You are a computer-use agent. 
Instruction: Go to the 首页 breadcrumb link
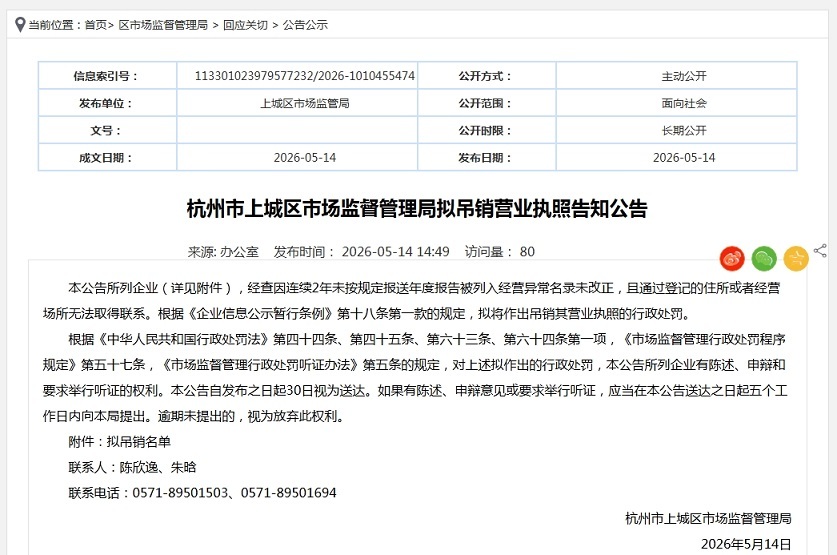96,25
